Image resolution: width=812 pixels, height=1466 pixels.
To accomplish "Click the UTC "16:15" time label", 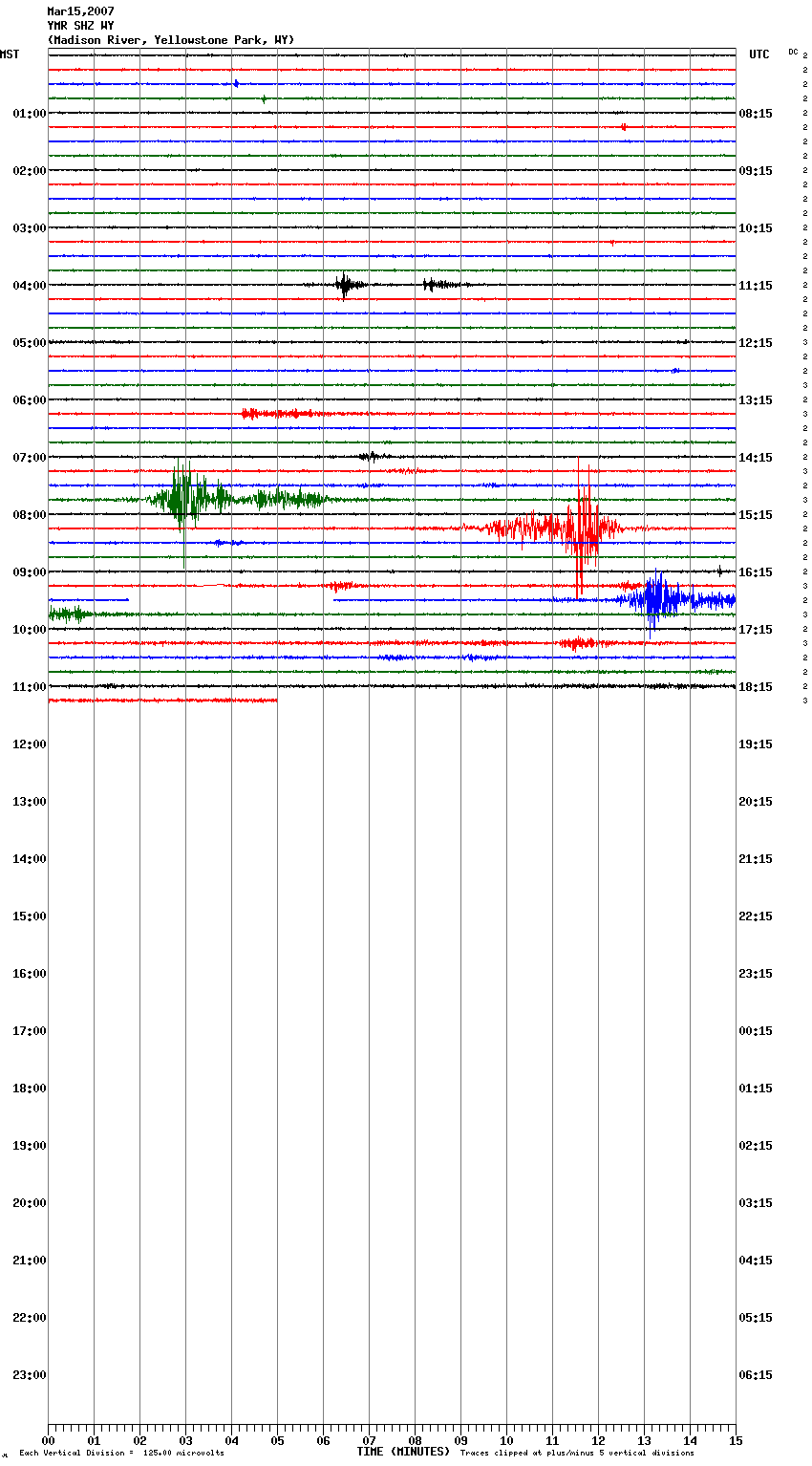I will point(756,572).
